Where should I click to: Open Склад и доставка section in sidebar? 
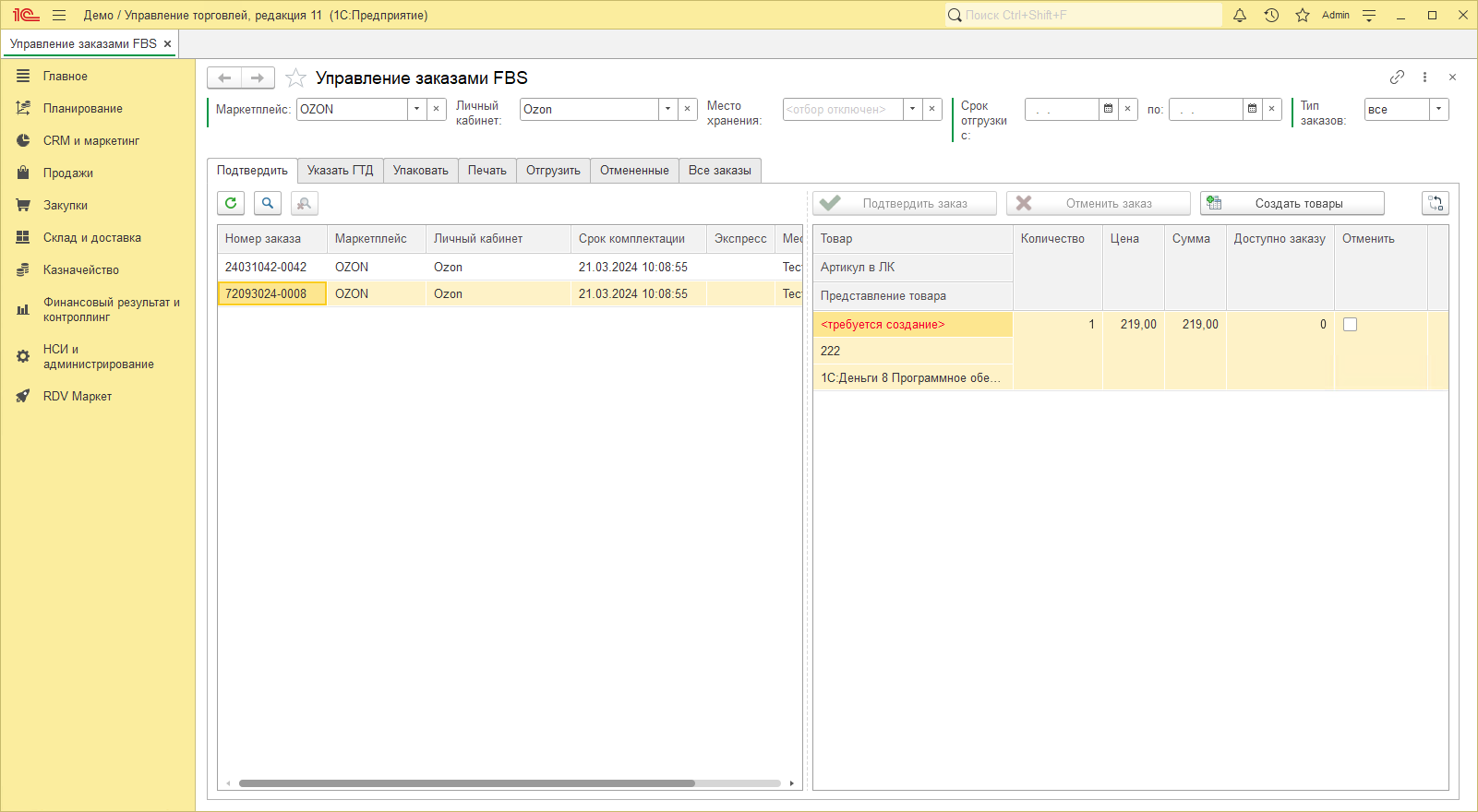[x=91, y=238]
